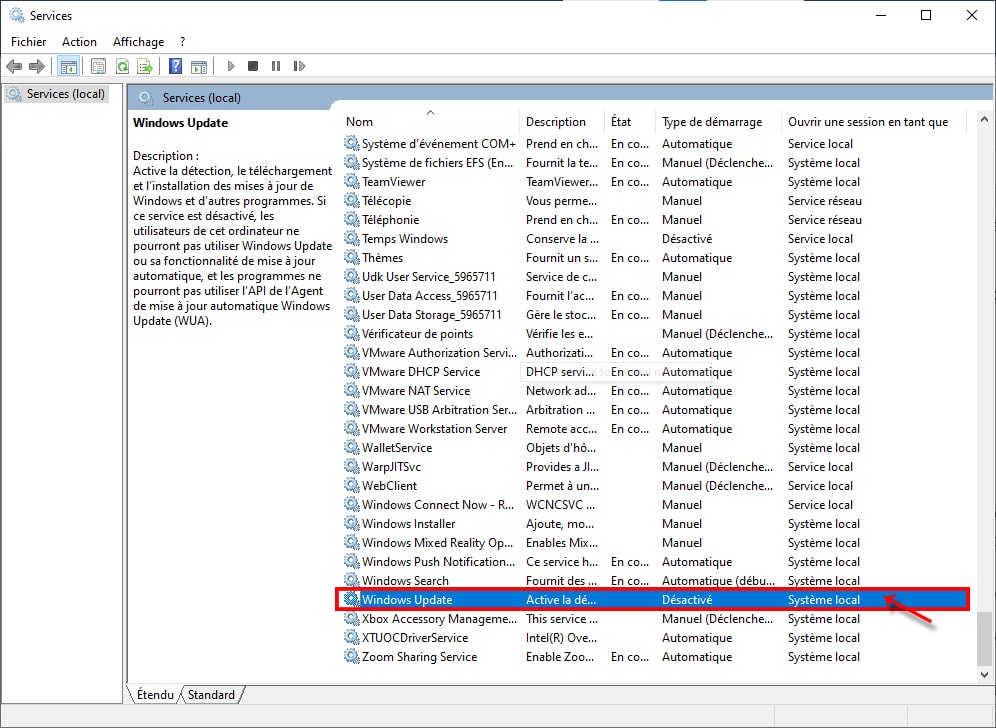Select Windows Mixed Reality OpenXR service
The image size is (996, 728).
[x=652, y=543]
